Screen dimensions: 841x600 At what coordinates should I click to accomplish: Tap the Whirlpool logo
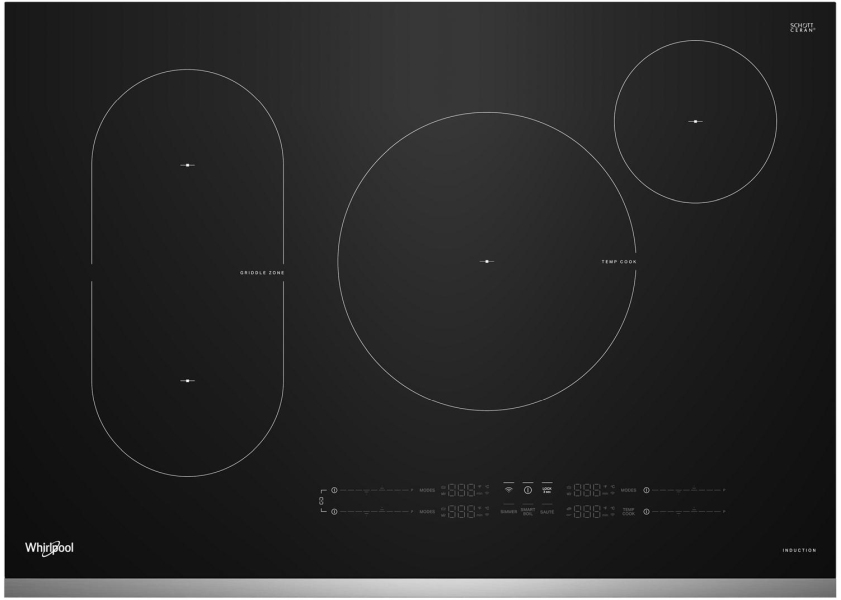click(49, 548)
